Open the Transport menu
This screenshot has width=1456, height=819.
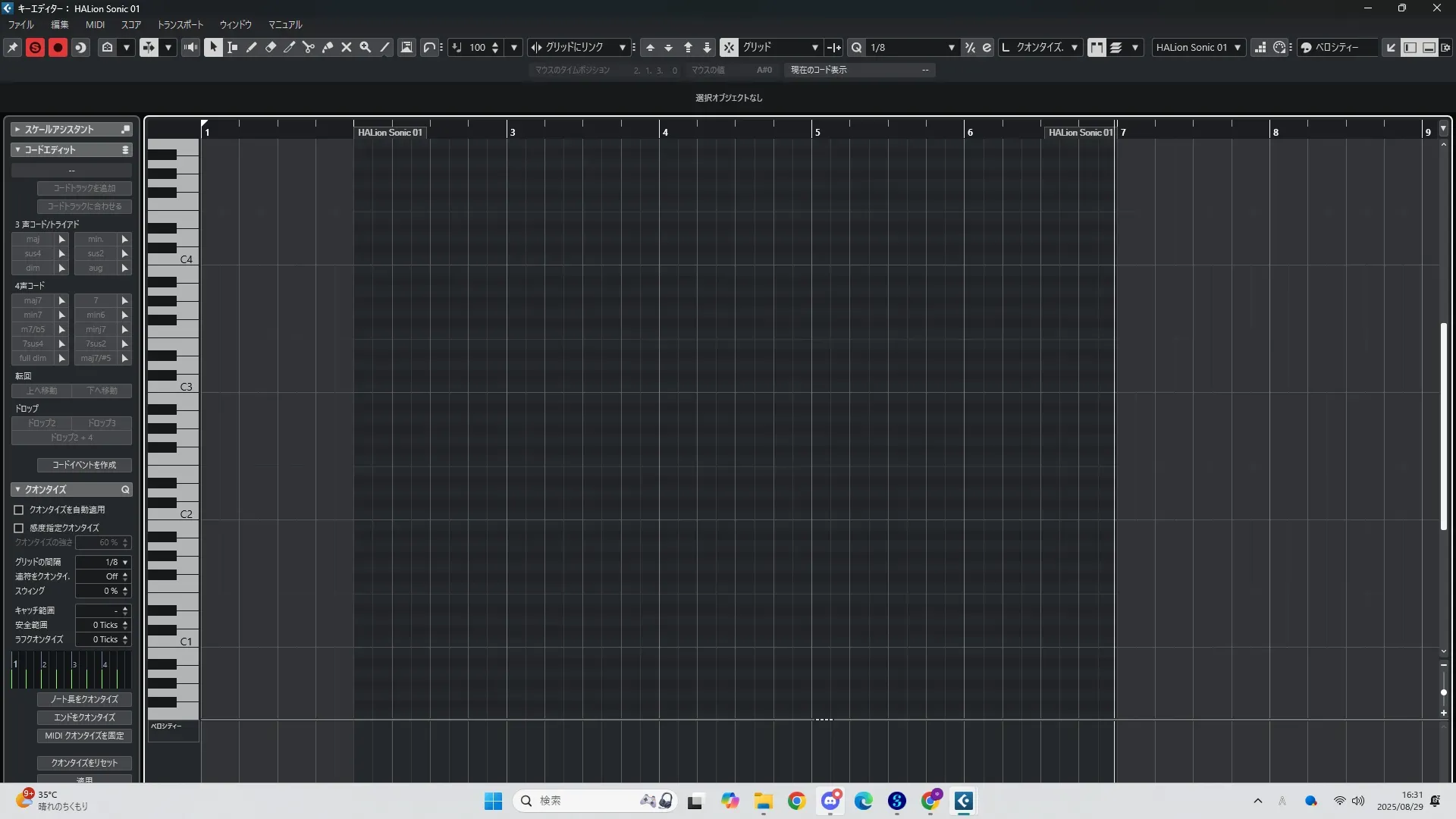point(180,24)
